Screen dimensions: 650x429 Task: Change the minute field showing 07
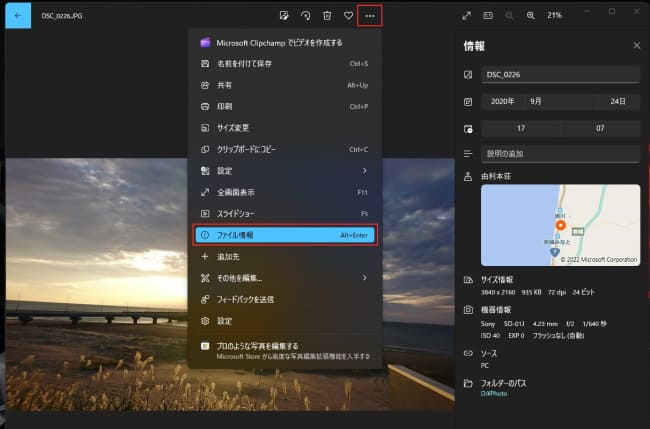[x=600, y=128]
